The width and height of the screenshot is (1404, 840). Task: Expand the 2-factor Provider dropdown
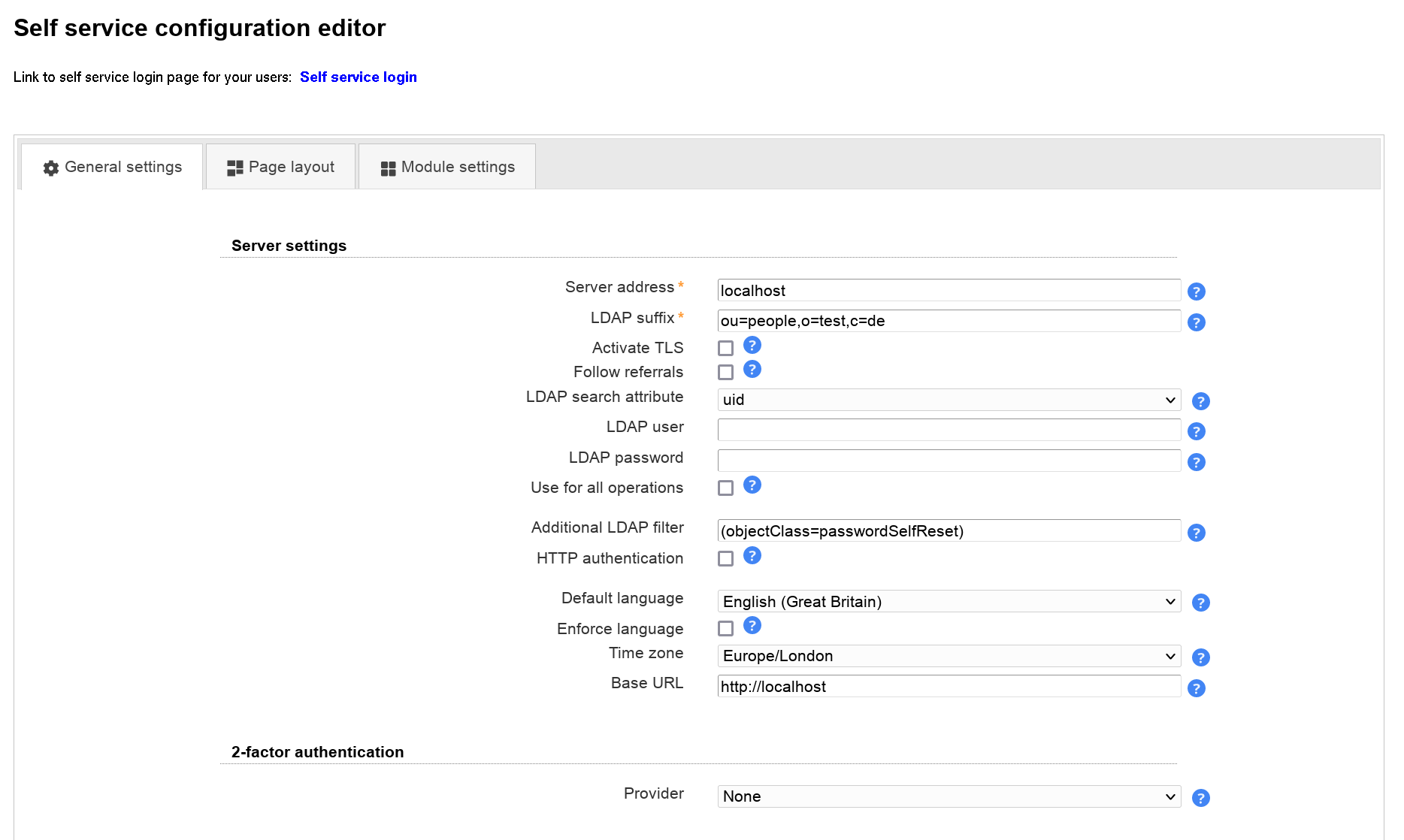coord(949,796)
